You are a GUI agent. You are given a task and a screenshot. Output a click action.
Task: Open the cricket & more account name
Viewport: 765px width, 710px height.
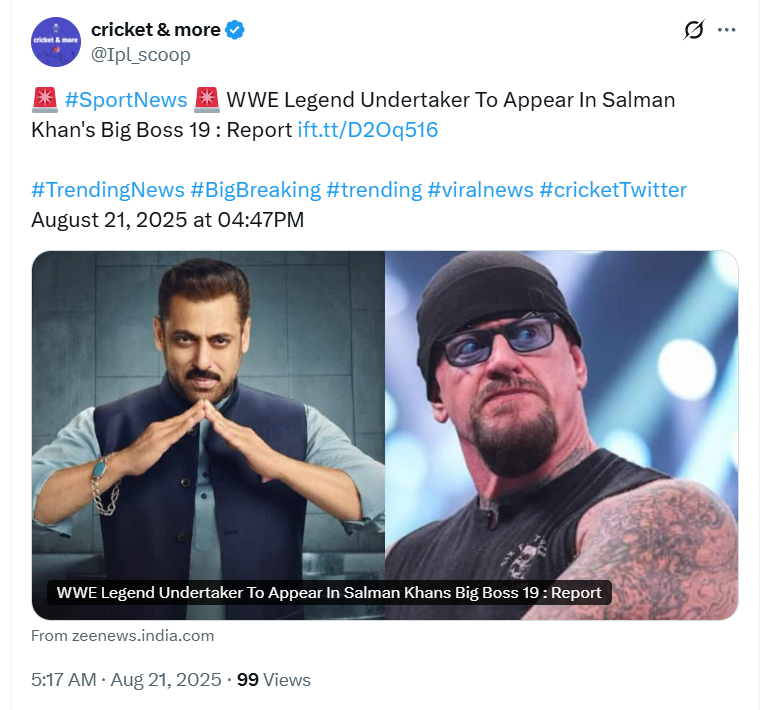155,30
